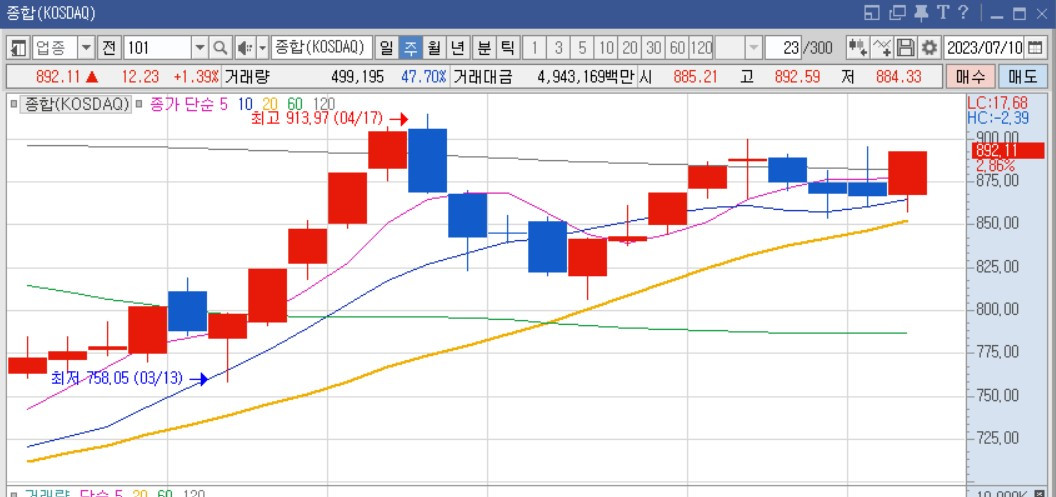1056x497 pixels.
Task: Switch chart to yearly 년 period
Action: pos(457,48)
